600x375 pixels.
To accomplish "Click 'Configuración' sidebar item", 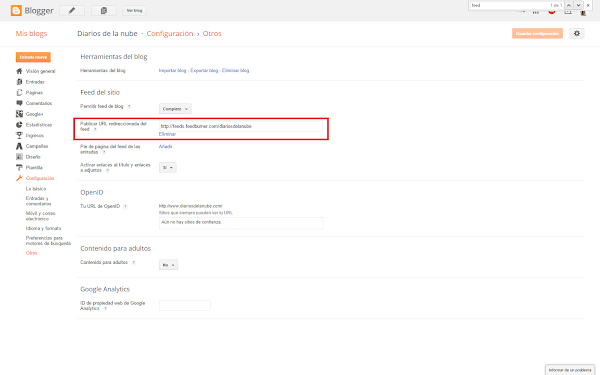I will coord(40,178).
